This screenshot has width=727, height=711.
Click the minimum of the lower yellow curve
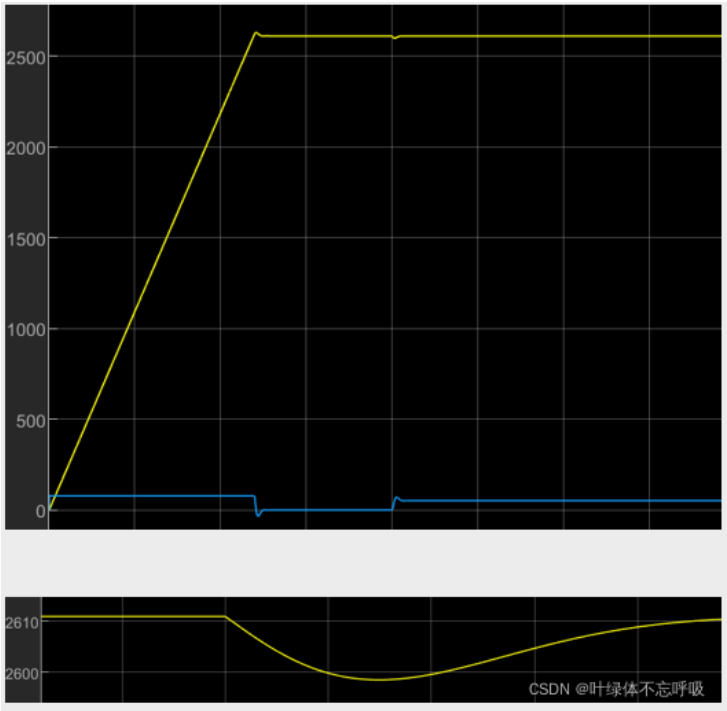(x=380, y=680)
